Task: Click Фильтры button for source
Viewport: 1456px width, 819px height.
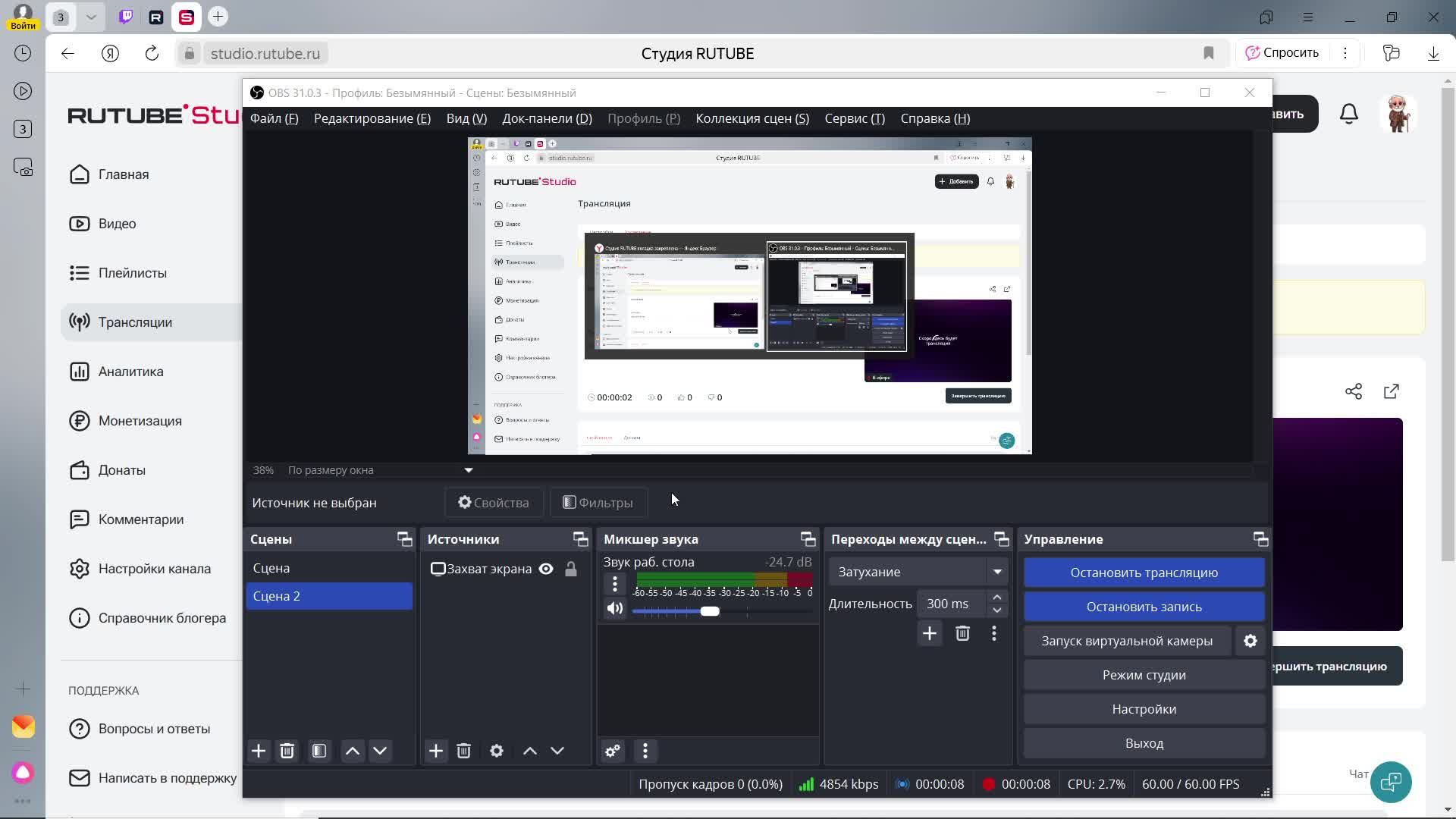Action: tap(598, 503)
